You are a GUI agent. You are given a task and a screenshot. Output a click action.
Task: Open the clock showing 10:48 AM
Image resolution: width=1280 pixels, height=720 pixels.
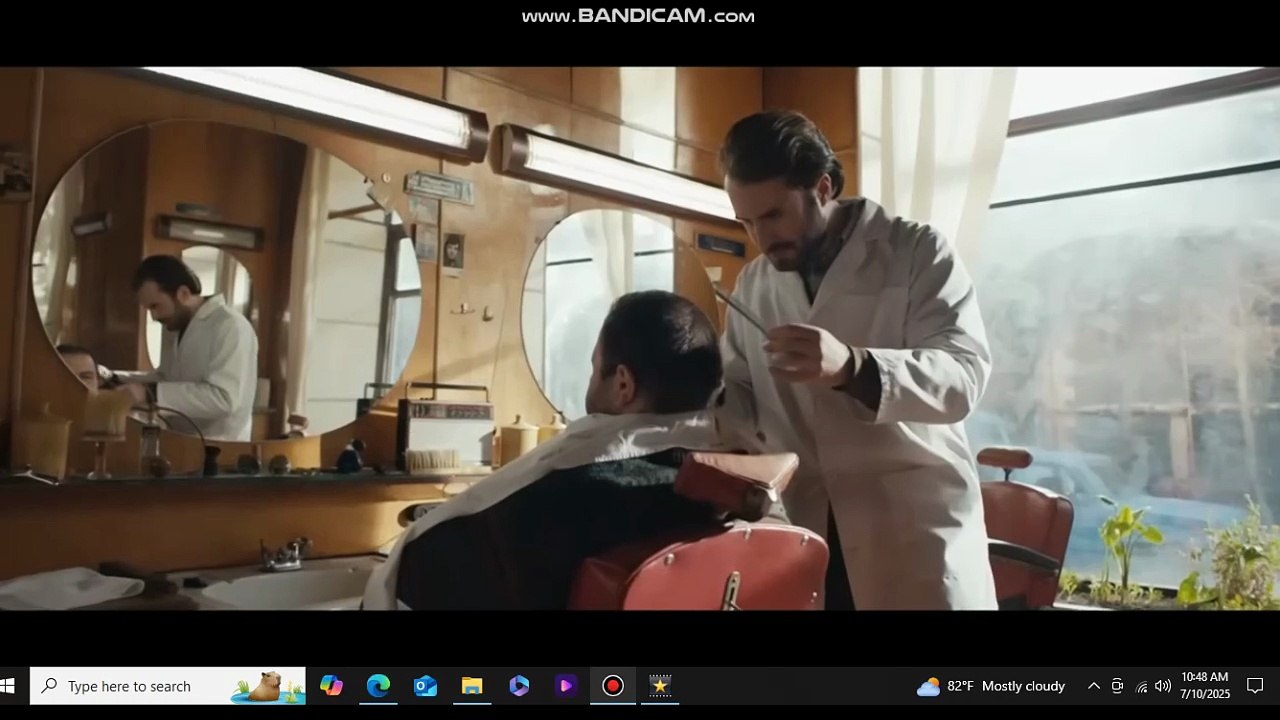pyautogui.click(x=1205, y=686)
